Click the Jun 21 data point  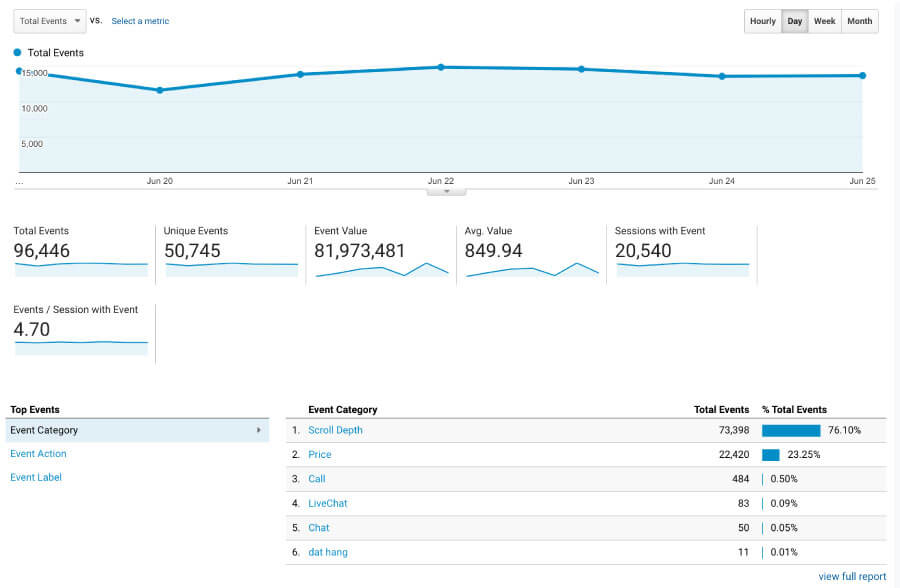tap(300, 74)
